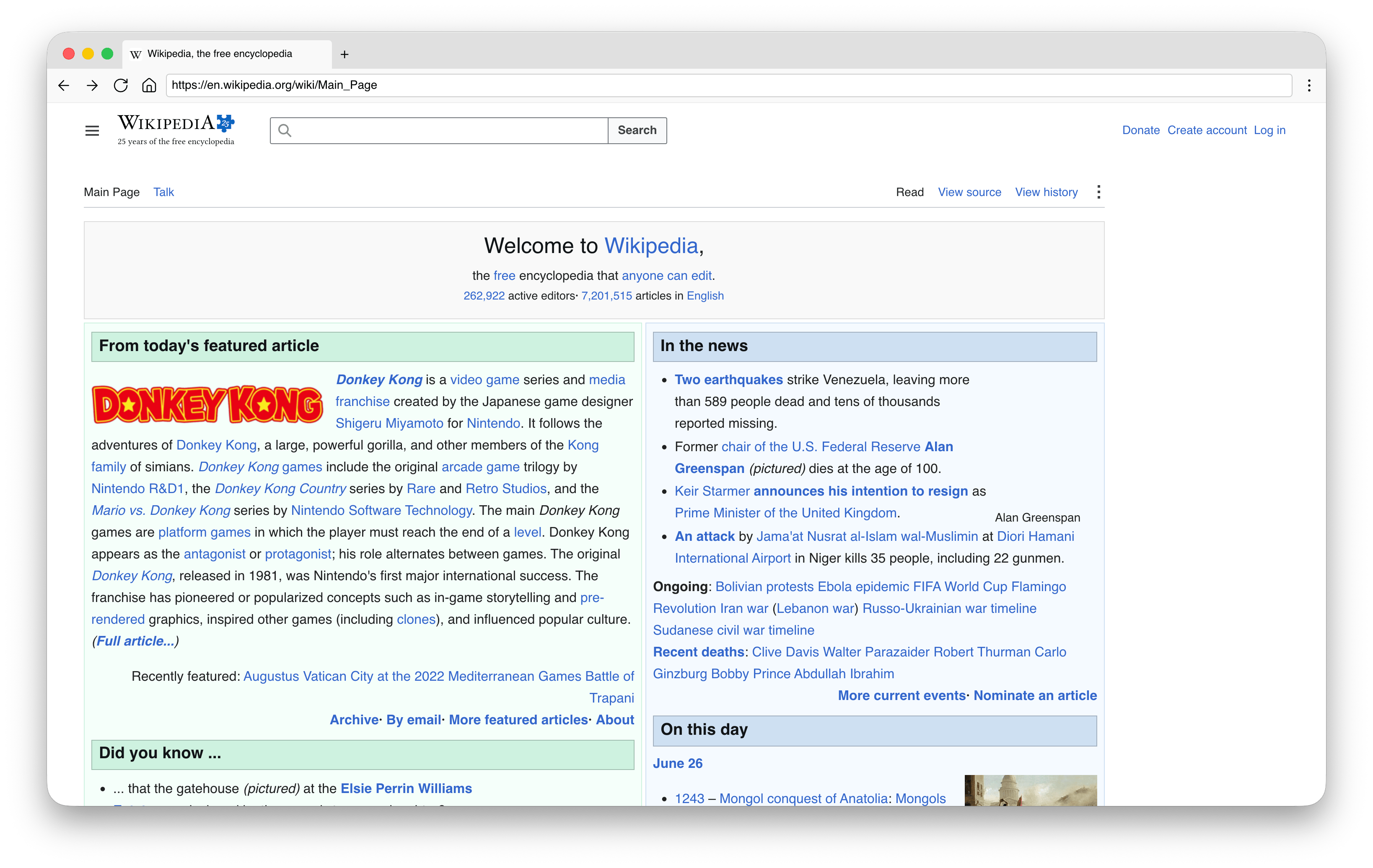Click the Log in link
The height and width of the screenshot is (868, 1373).
(x=1269, y=131)
